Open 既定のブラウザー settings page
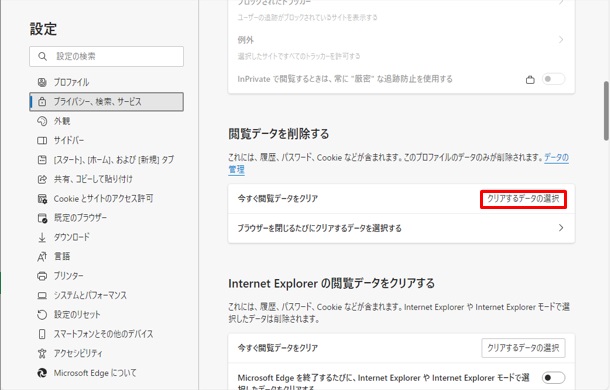This screenshot has width=610, height=390. click(x=106, y=218)
